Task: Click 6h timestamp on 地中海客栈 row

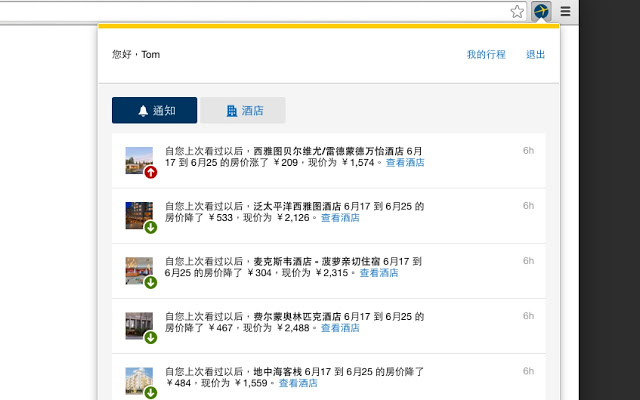Action: 529,371
